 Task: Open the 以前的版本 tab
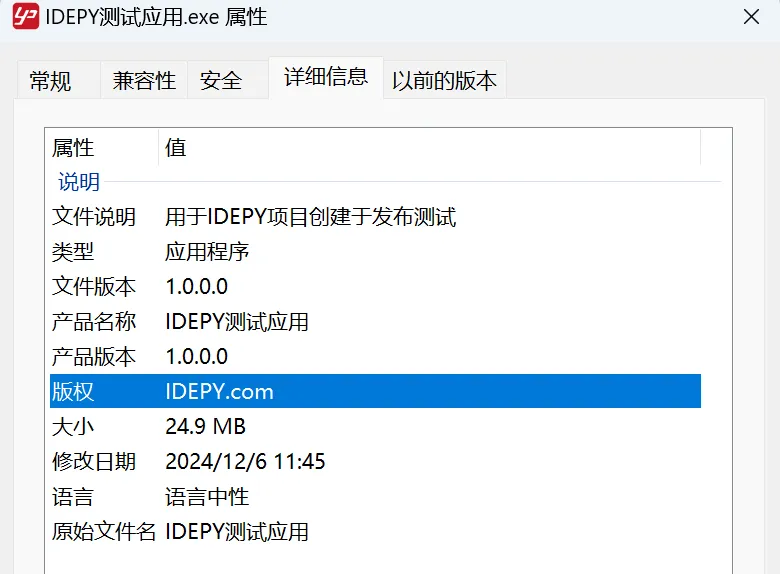[x=445, y=81]
